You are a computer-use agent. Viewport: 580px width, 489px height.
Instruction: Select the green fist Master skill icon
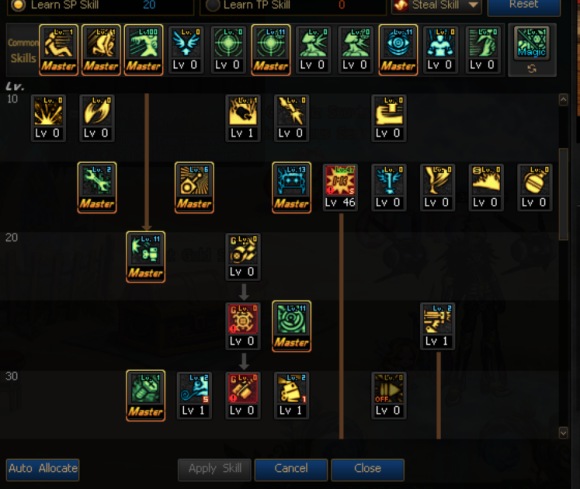(145, 395)
